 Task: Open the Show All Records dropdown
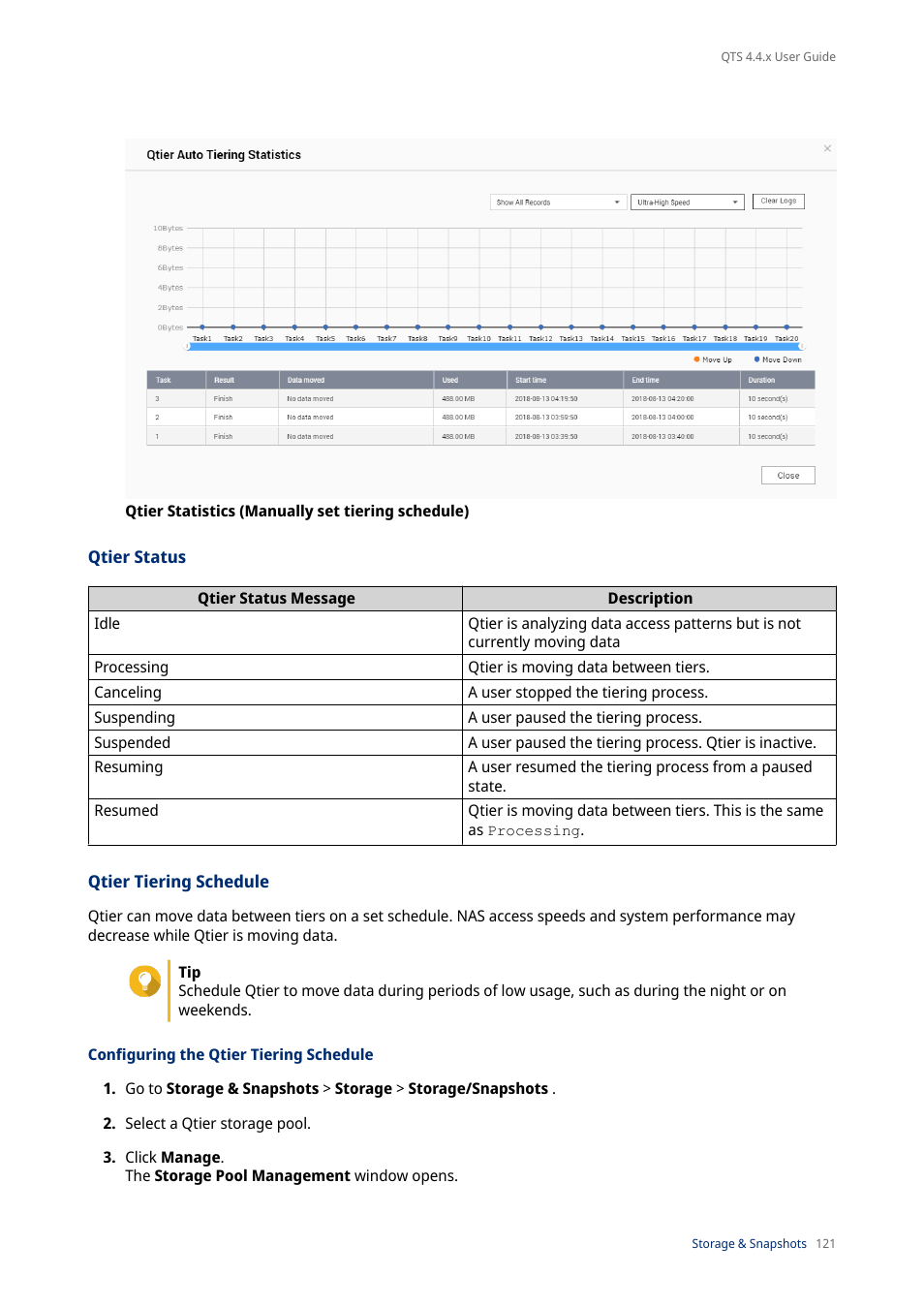click(x=557, y=202)
